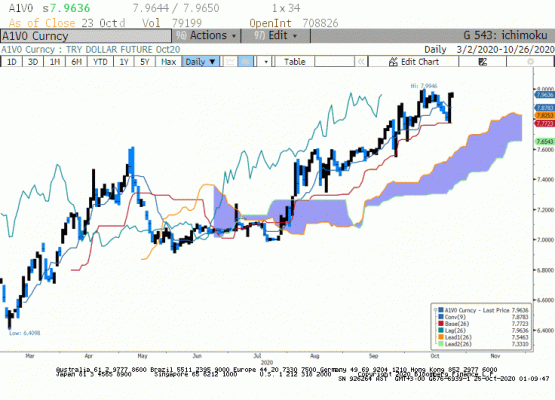
Task: Open the Daily periodicity dropdown
Action: (x=200, y=62)
